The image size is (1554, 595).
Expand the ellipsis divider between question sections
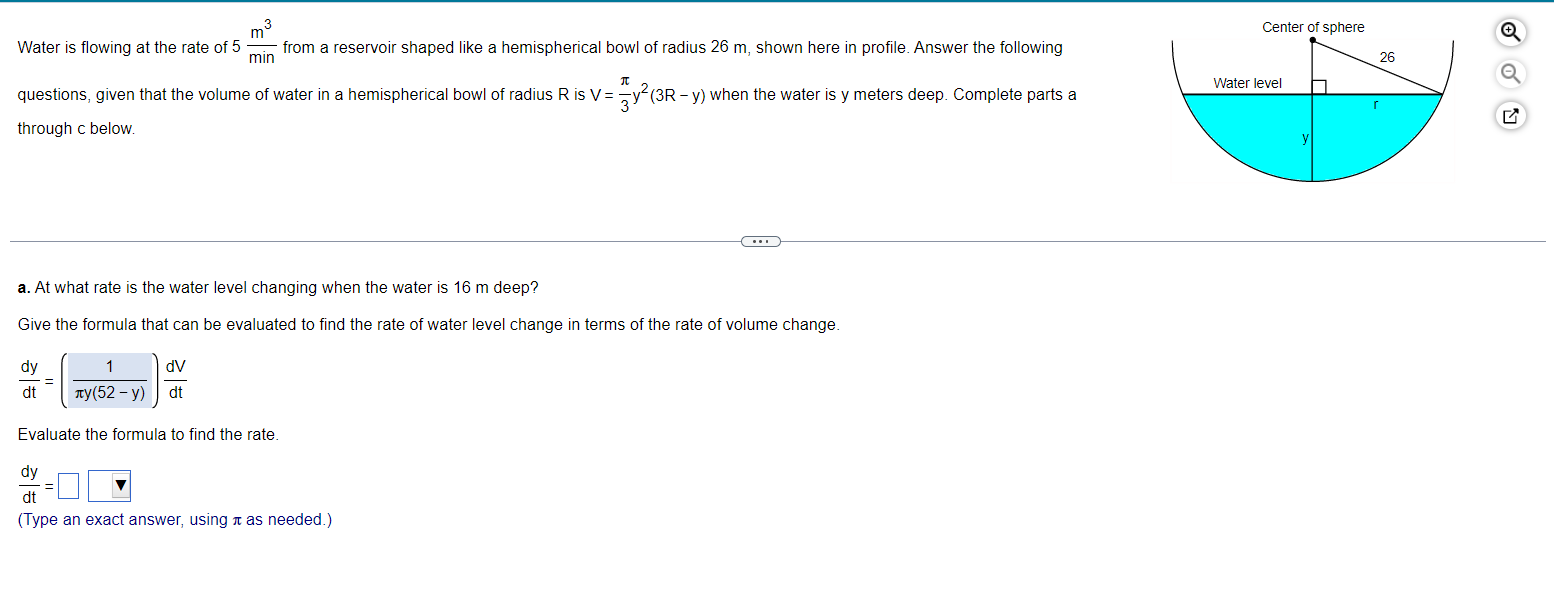pyautogui.click(x=761, y=241)
